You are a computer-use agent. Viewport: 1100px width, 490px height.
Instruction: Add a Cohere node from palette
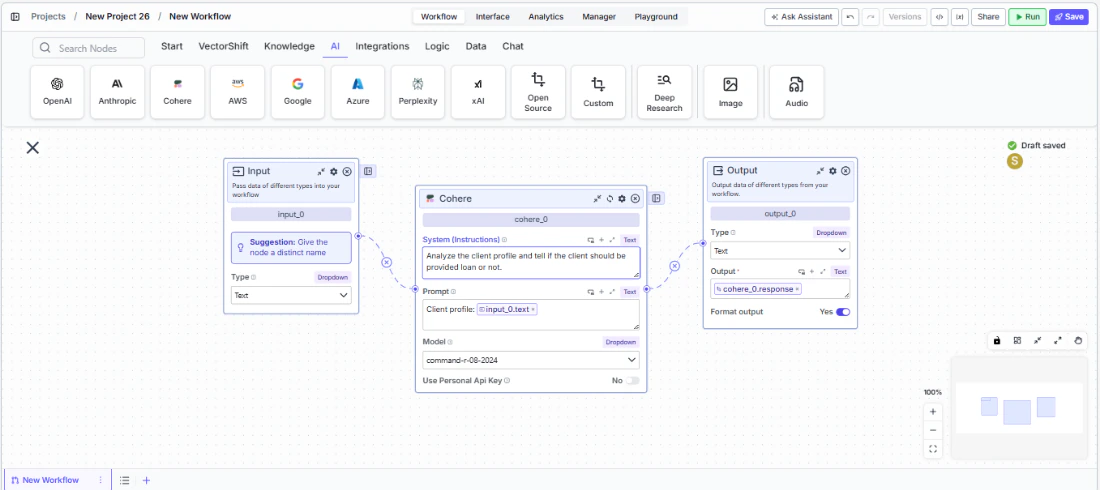177,92
